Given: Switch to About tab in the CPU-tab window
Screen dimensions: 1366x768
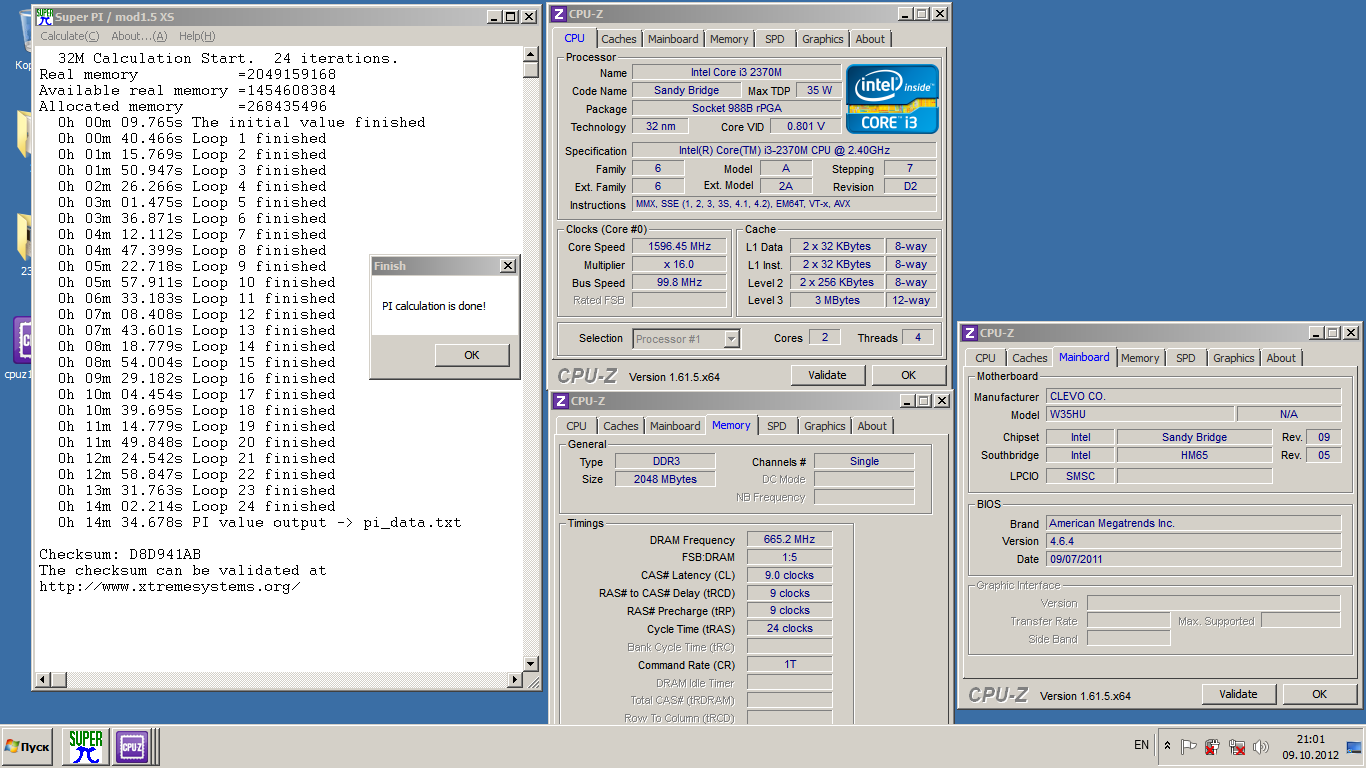Looking at the screenshot, I should coord(870,39).
